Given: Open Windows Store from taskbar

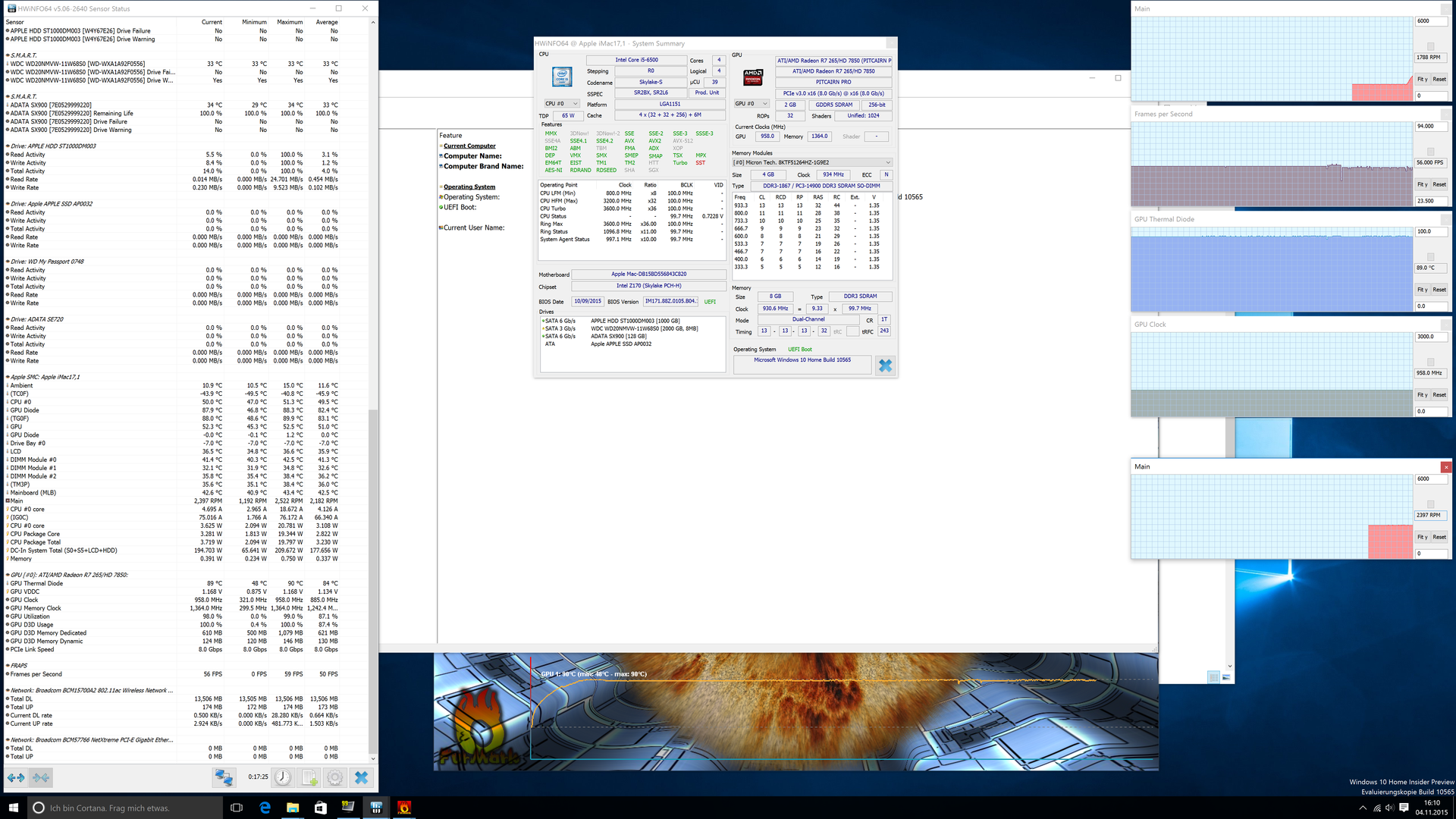Looking at the screenshot, I should [320, 808].
